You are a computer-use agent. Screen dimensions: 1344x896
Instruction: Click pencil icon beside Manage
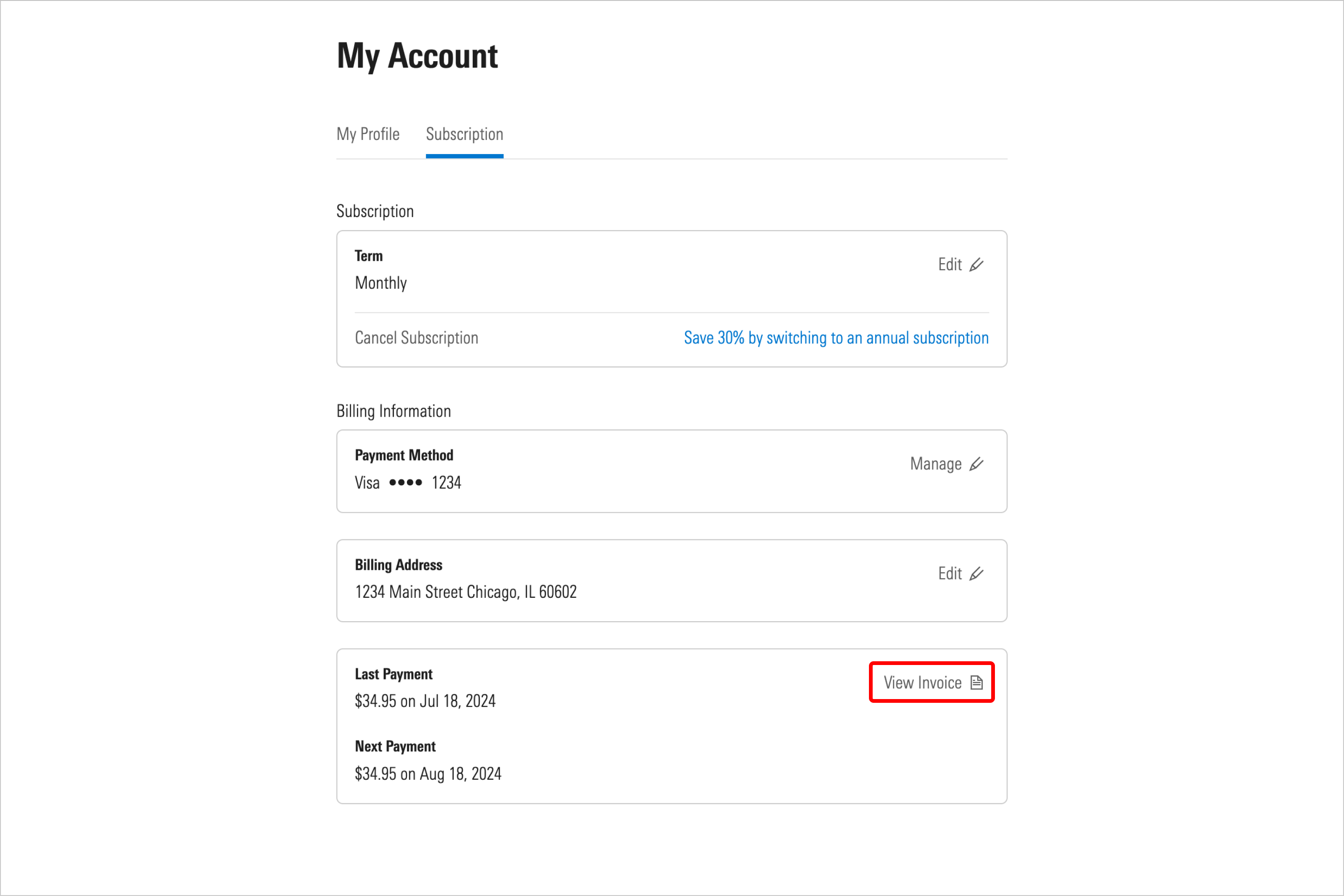tap(977, 464)
